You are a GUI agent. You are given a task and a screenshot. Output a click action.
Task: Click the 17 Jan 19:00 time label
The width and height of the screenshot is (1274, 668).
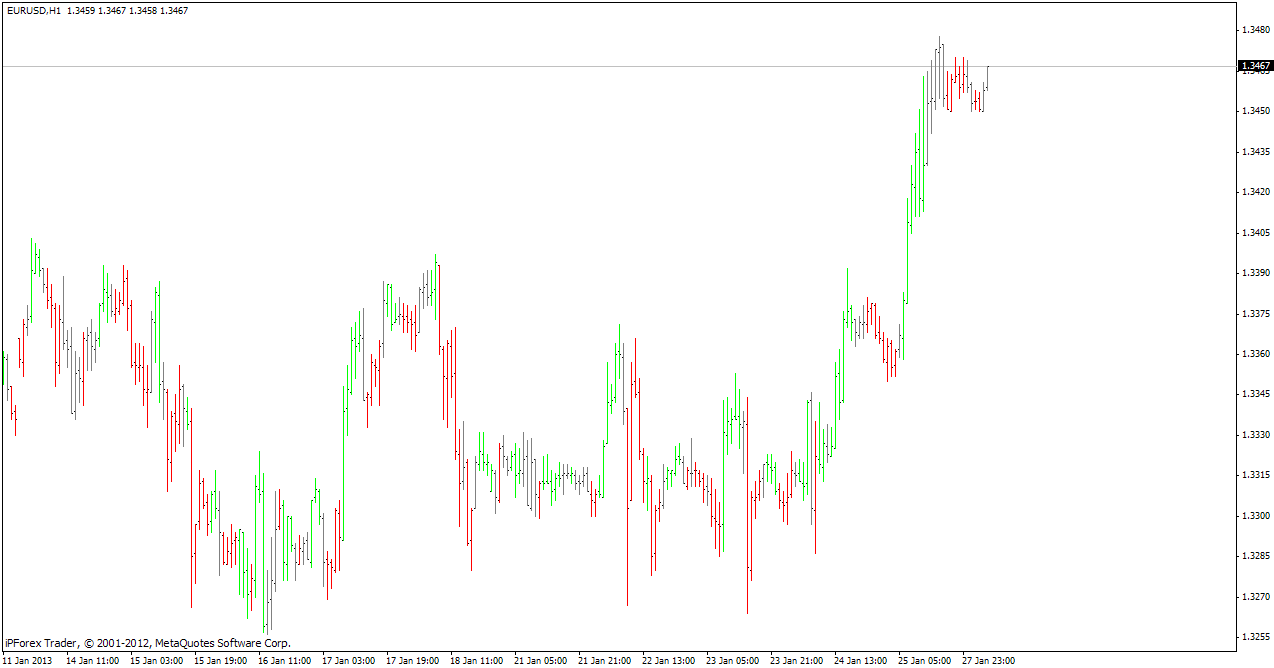412,660
